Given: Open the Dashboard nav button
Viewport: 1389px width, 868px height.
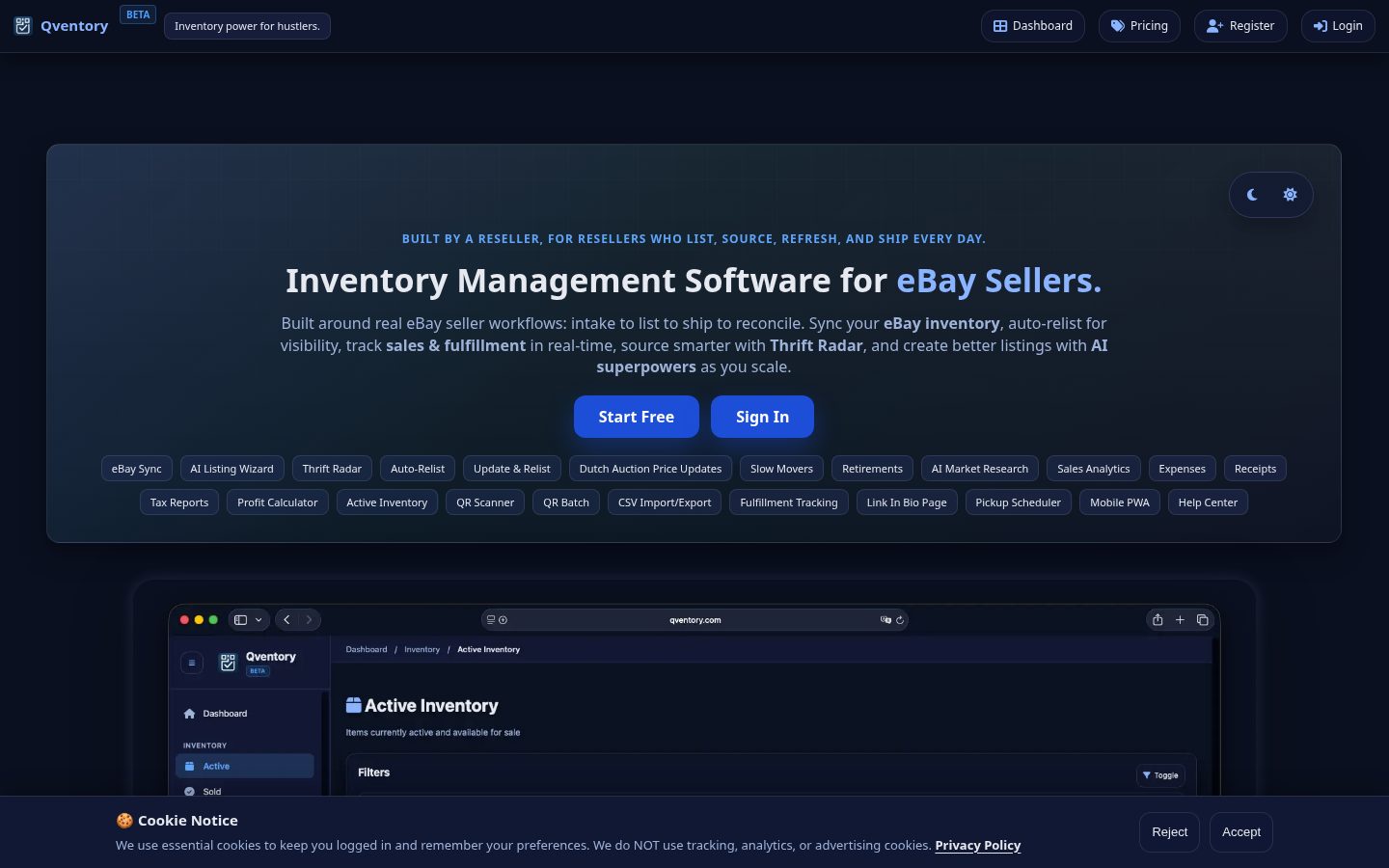Looking at the screenshot, I should click(x=1033, y=26).
